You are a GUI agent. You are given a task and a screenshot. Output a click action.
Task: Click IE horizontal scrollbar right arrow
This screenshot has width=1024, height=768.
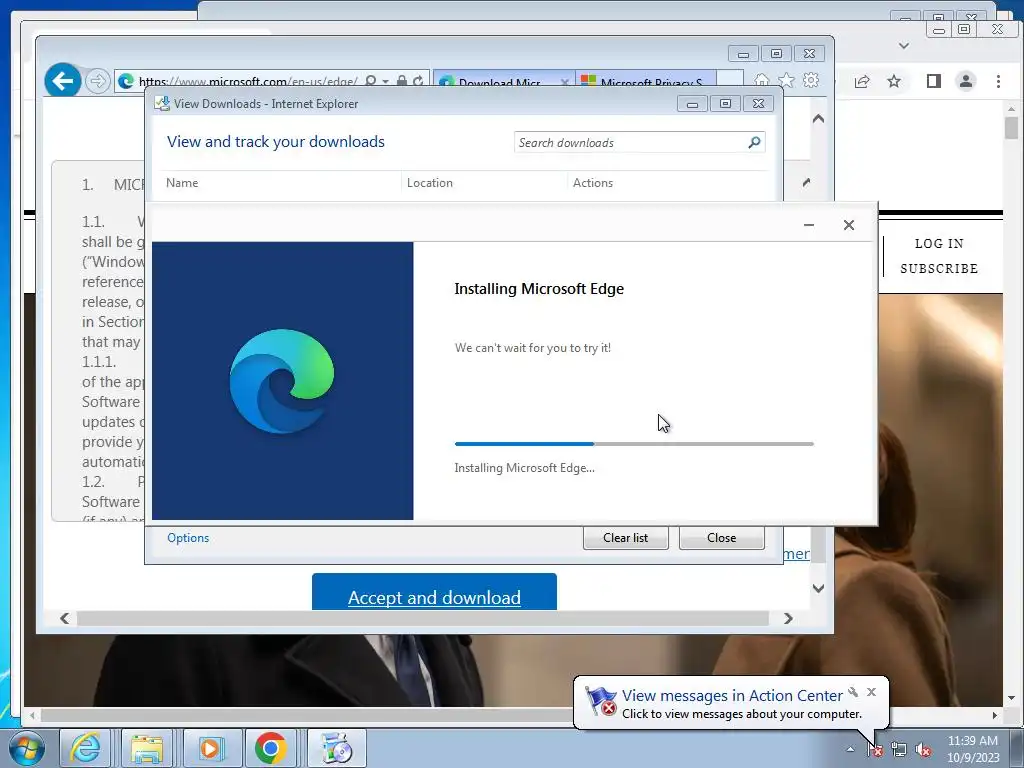click(788, 618)
